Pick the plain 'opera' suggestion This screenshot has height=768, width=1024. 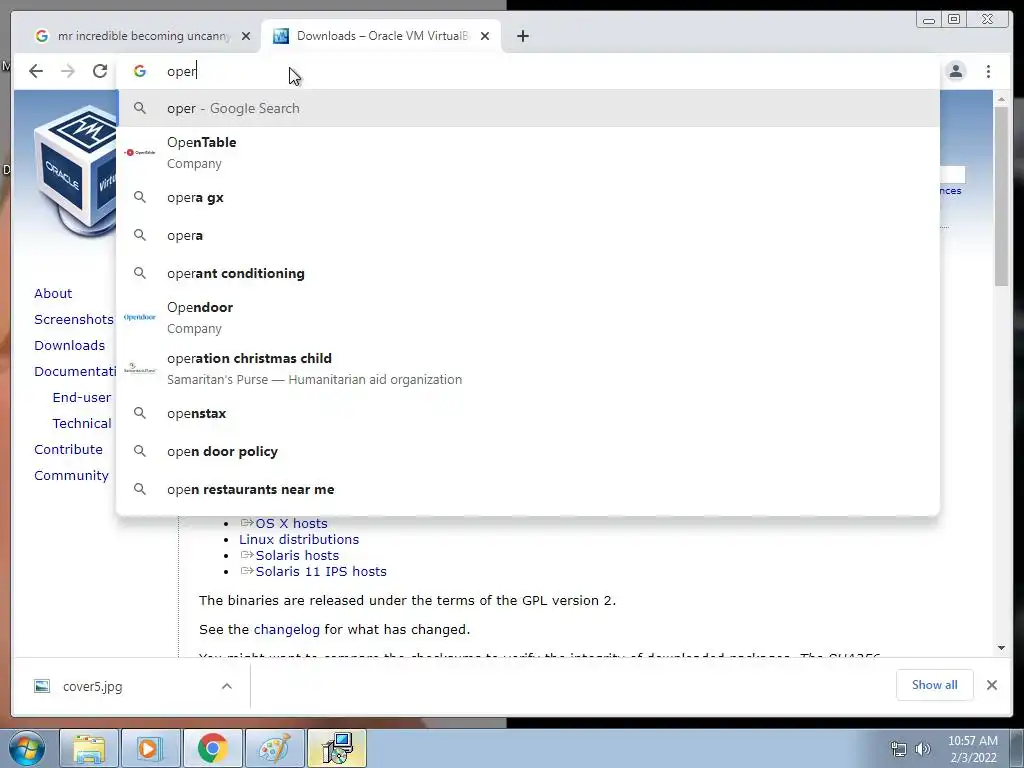coord(529,235)
